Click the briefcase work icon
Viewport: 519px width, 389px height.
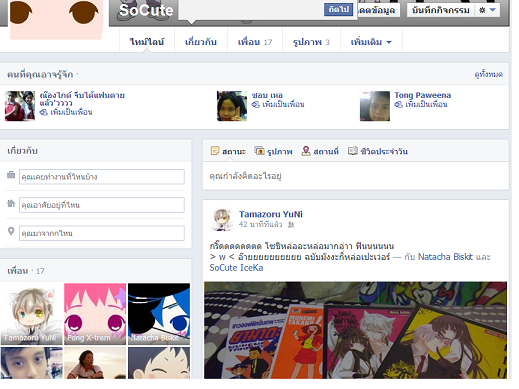pyautogui.click(x=11, y=175)
